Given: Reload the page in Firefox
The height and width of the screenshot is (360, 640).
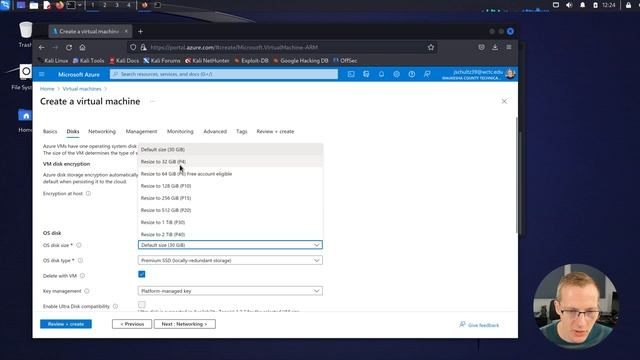Looking at the screenshot, I should pos(69,47).
